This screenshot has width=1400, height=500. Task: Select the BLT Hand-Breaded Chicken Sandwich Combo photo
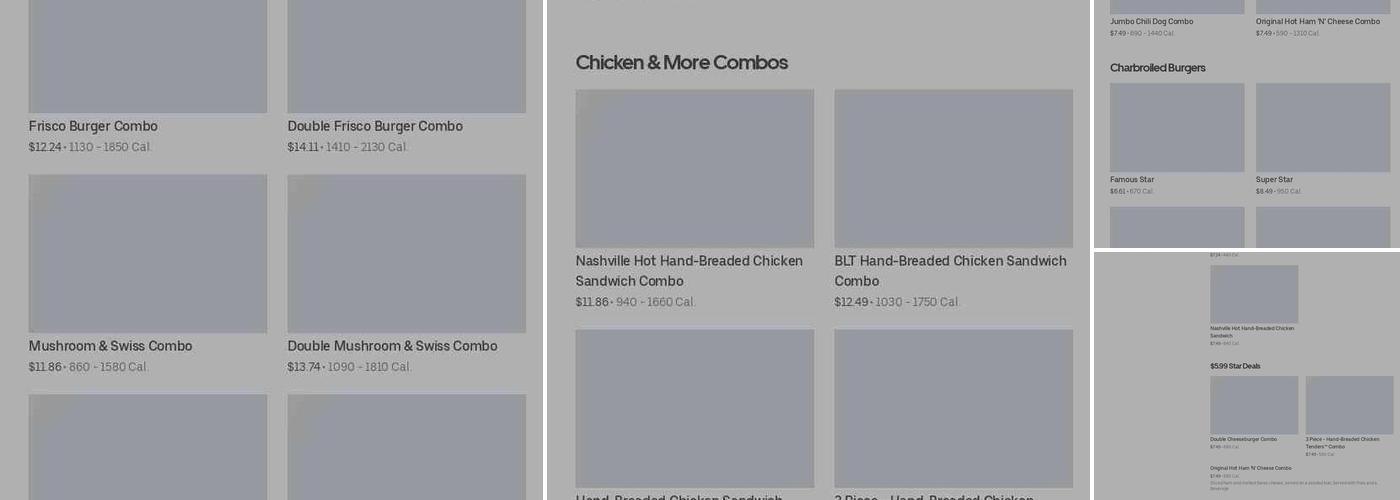[953, 168]
